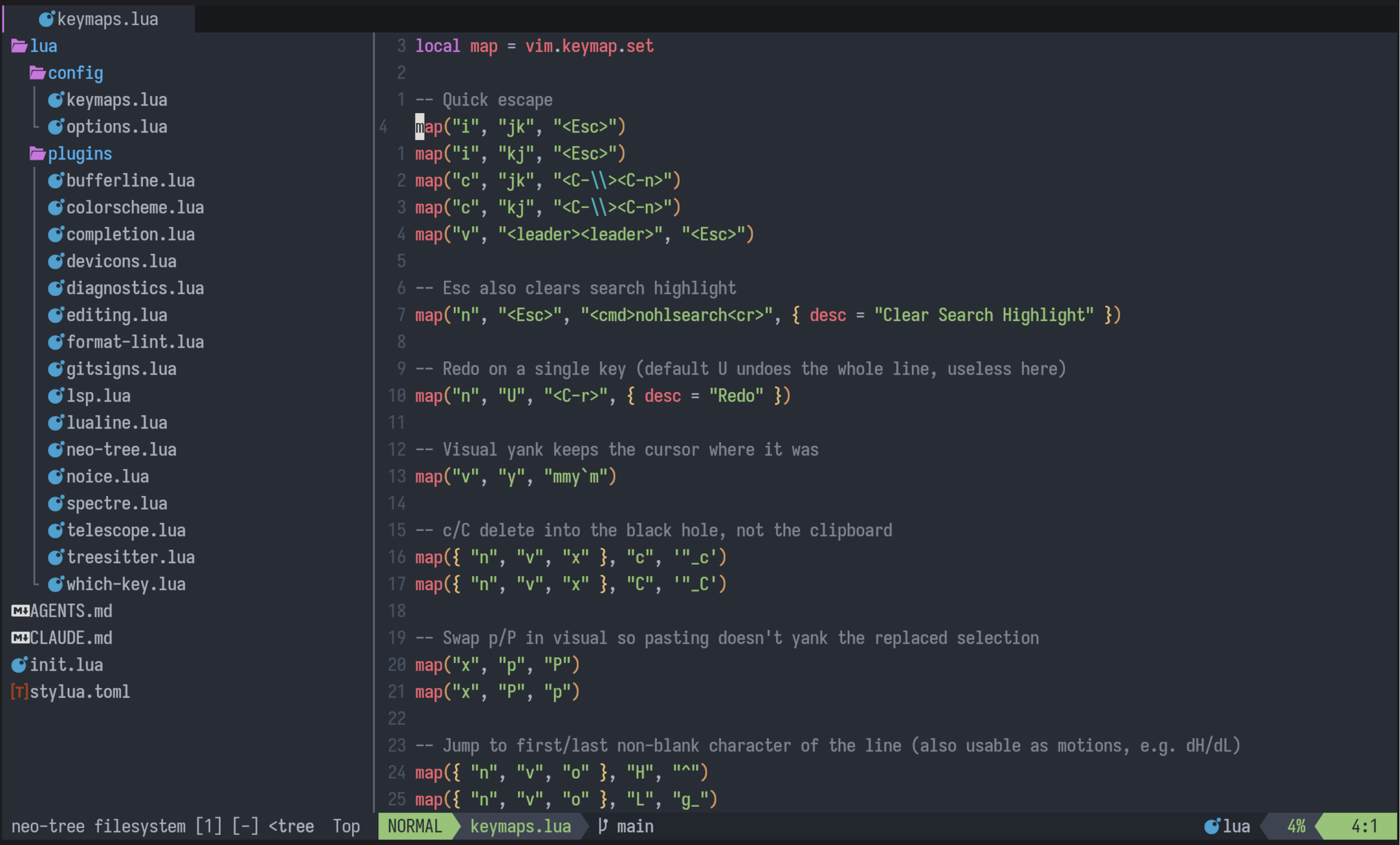Image resolution: width=1400 pixels, height=845 pixels.
Task: Open options.lua in the file tree
Action: pyautogui.click(x=116, y=126)
